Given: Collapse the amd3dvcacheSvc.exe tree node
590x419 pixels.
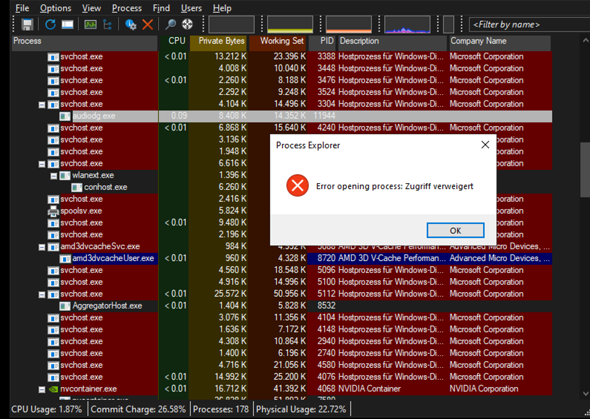Looking at the screenshot, I should click(42, 247).
